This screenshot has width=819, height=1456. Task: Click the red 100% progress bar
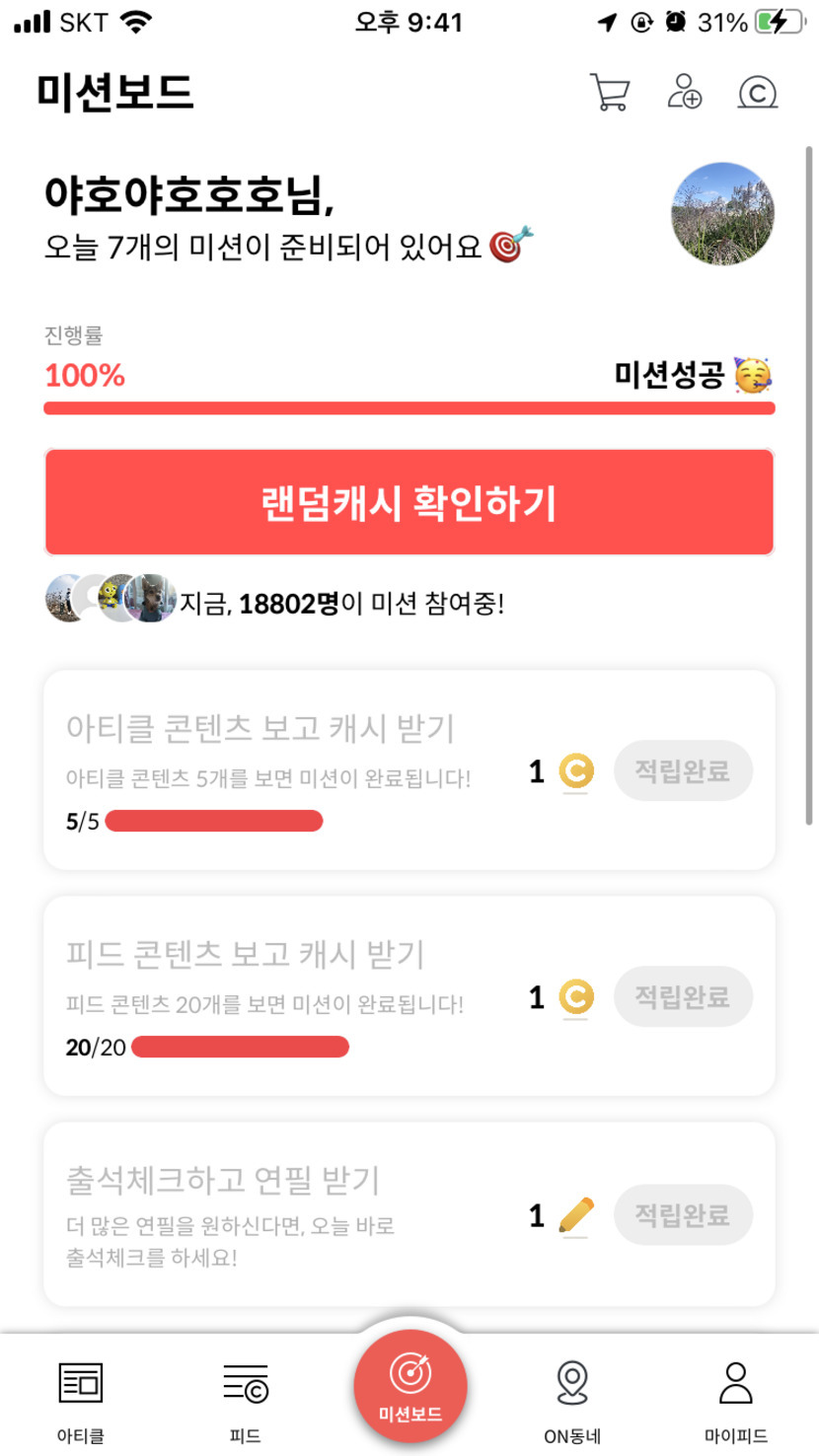pyautogui.click(x=409, y=408)
